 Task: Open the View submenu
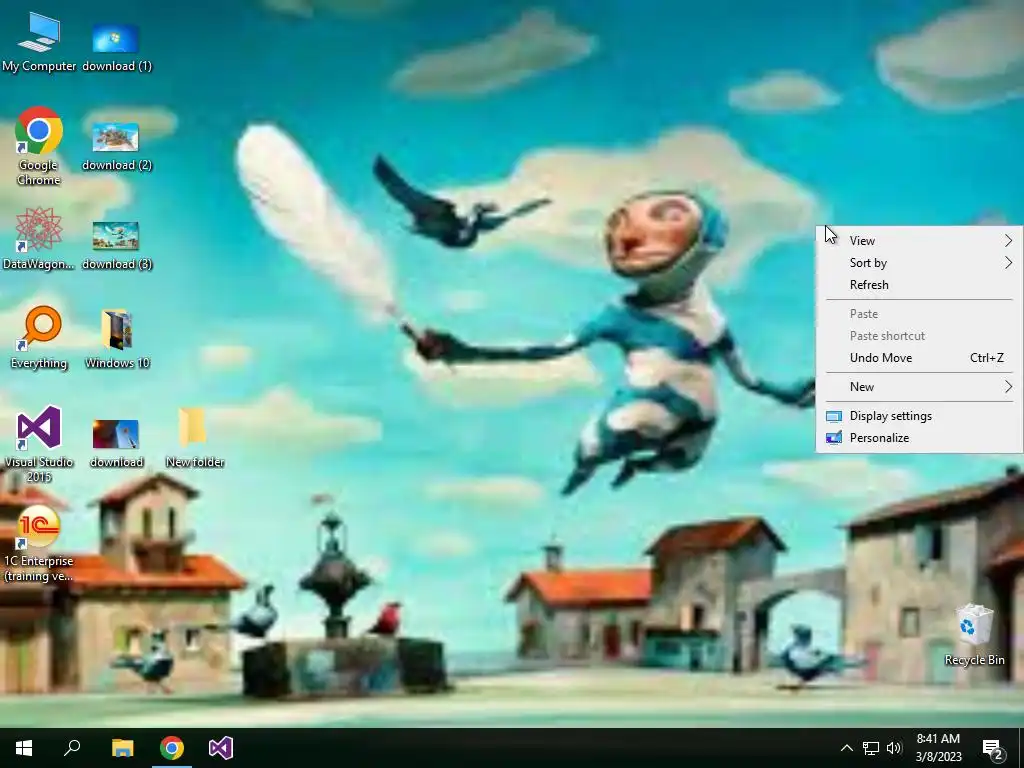(920, 241)
